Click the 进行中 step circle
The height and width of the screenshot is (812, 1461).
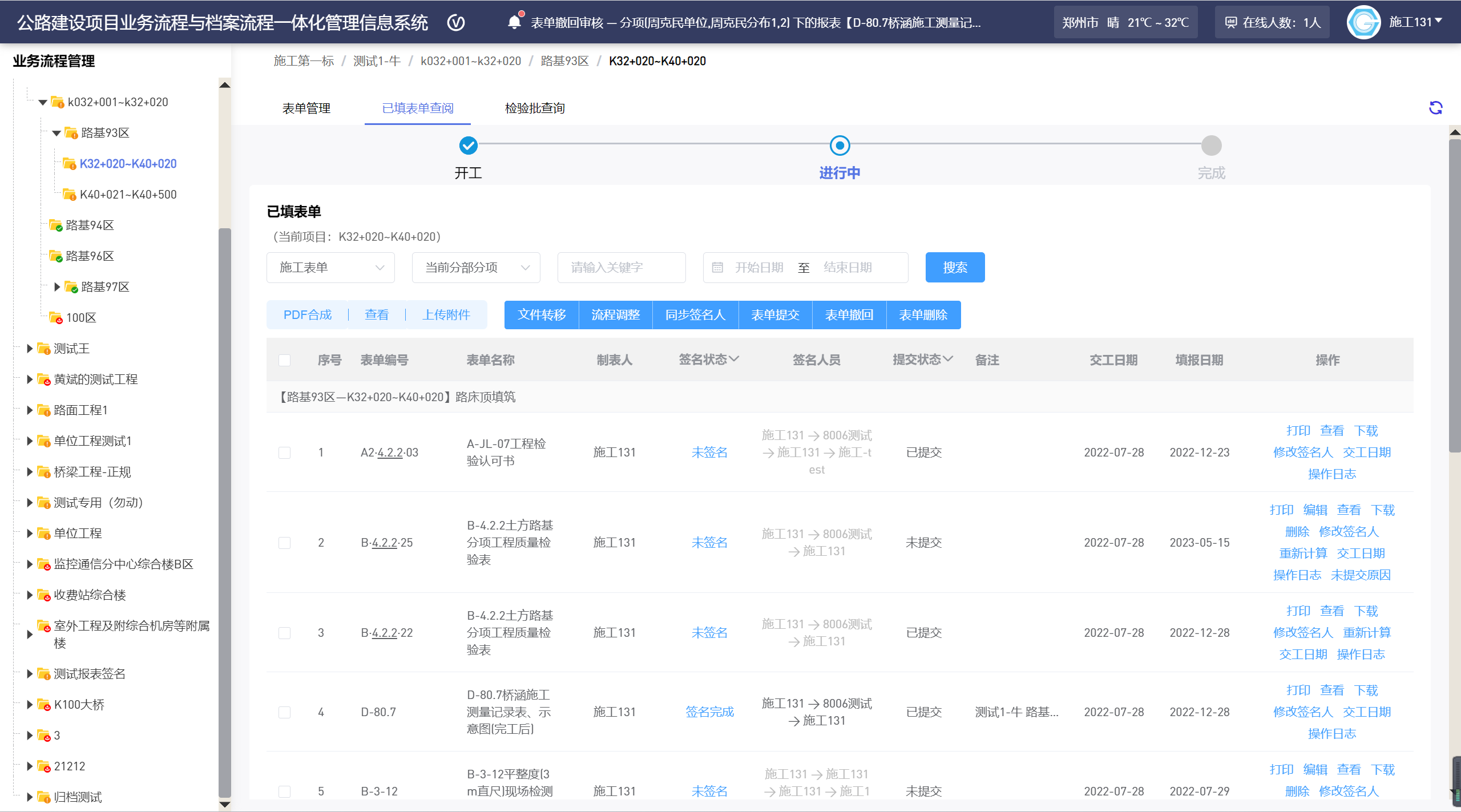click(840, 146)
